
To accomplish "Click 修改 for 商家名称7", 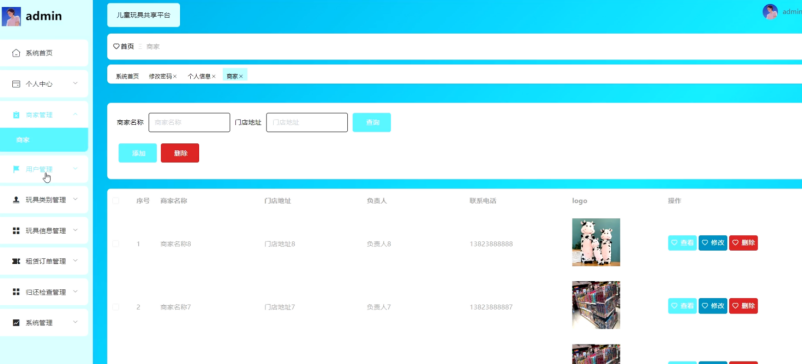I will coord(713,306).
